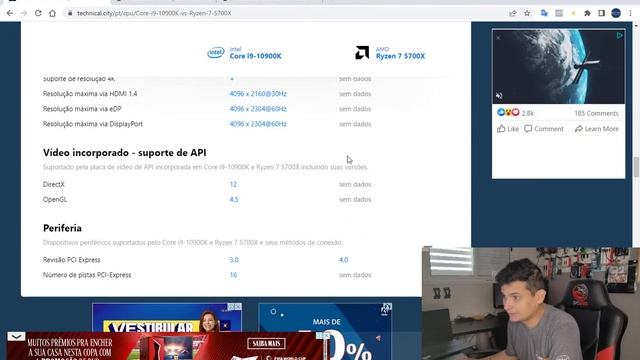
Task: Open the AdChoices icon on video ad
Action: point(619,36)
